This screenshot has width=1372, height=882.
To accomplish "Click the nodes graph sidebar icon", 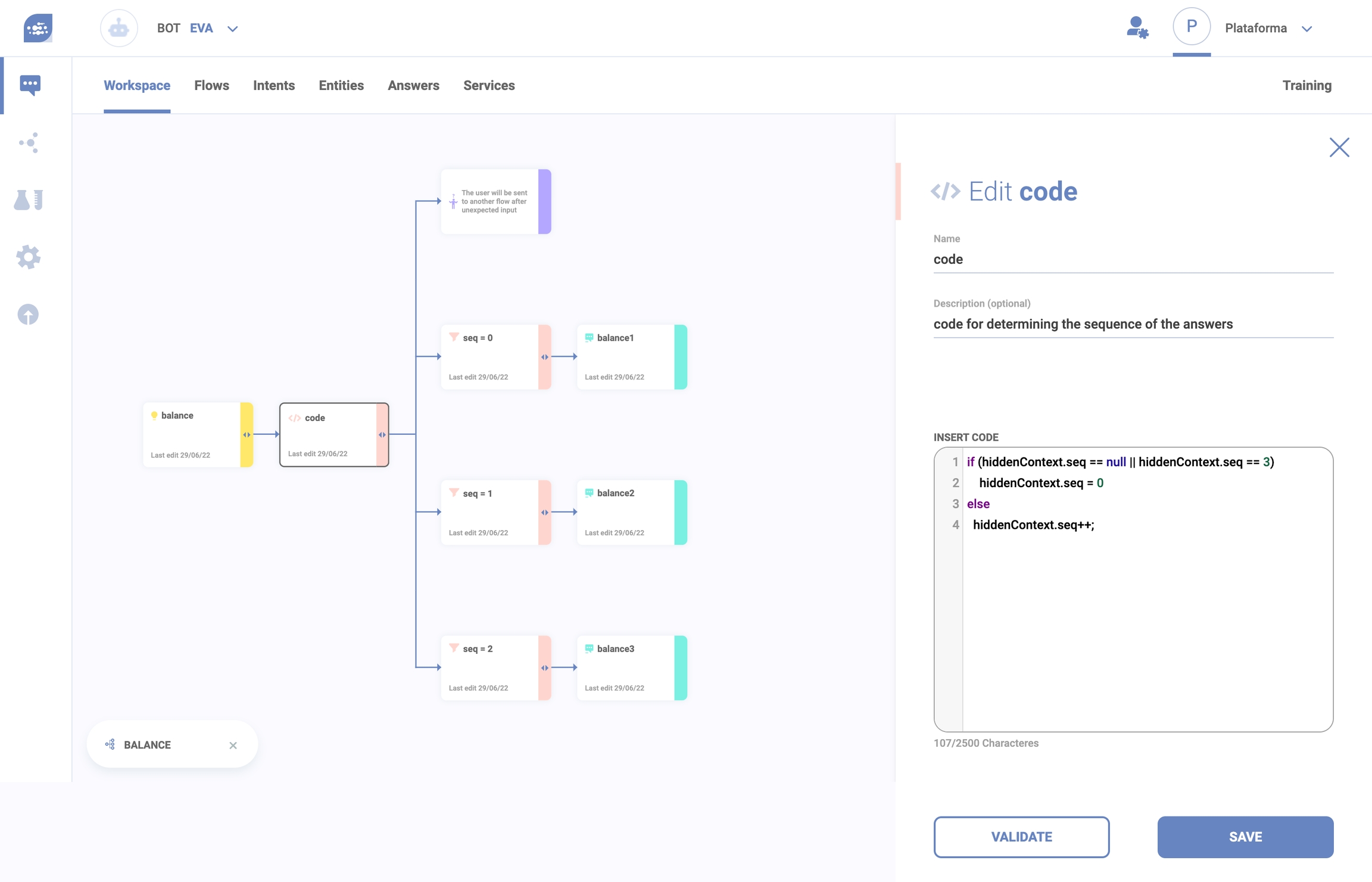I will point(29,142).
